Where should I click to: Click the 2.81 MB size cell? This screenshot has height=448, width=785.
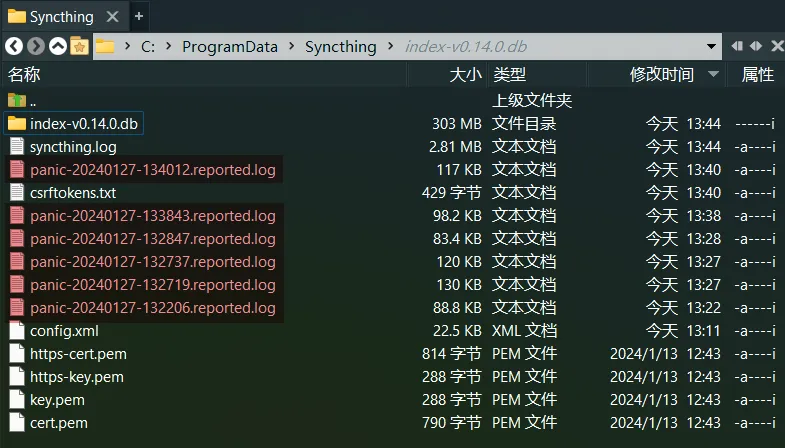pyautogui.click(x=455, y=147)
